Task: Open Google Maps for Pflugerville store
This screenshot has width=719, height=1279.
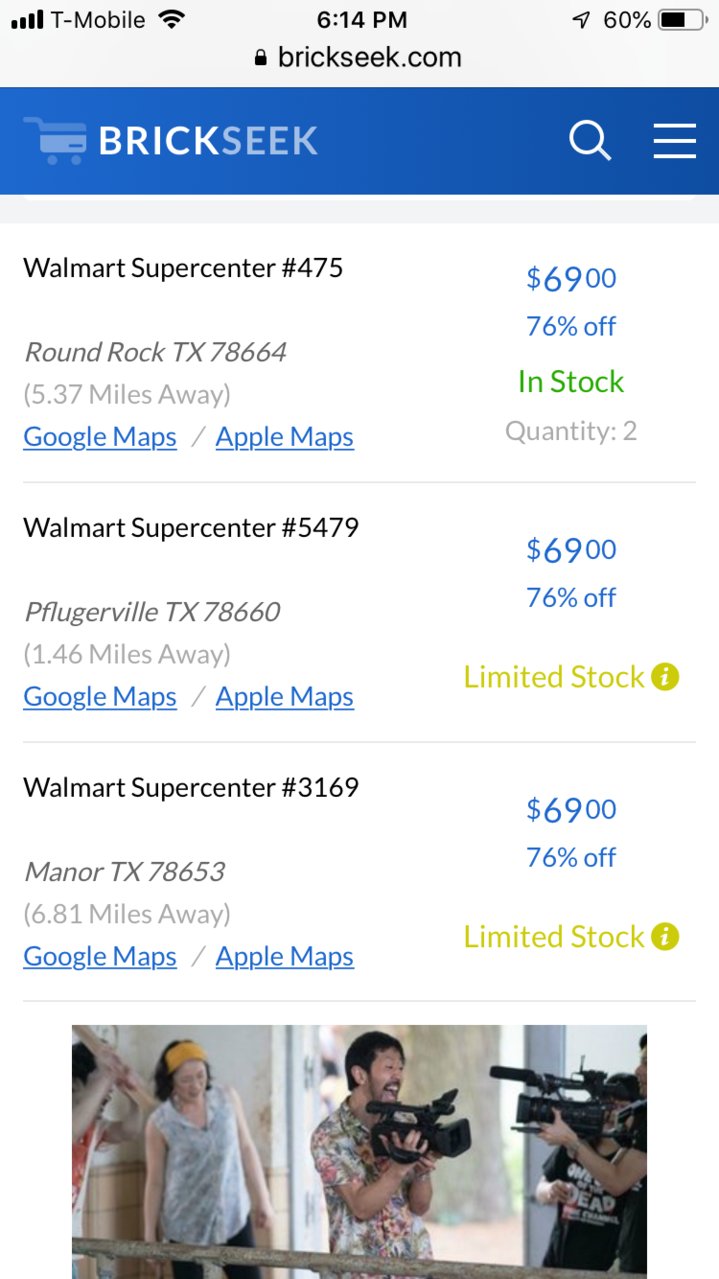Action: pyautogui.click(x=100, y=697)
